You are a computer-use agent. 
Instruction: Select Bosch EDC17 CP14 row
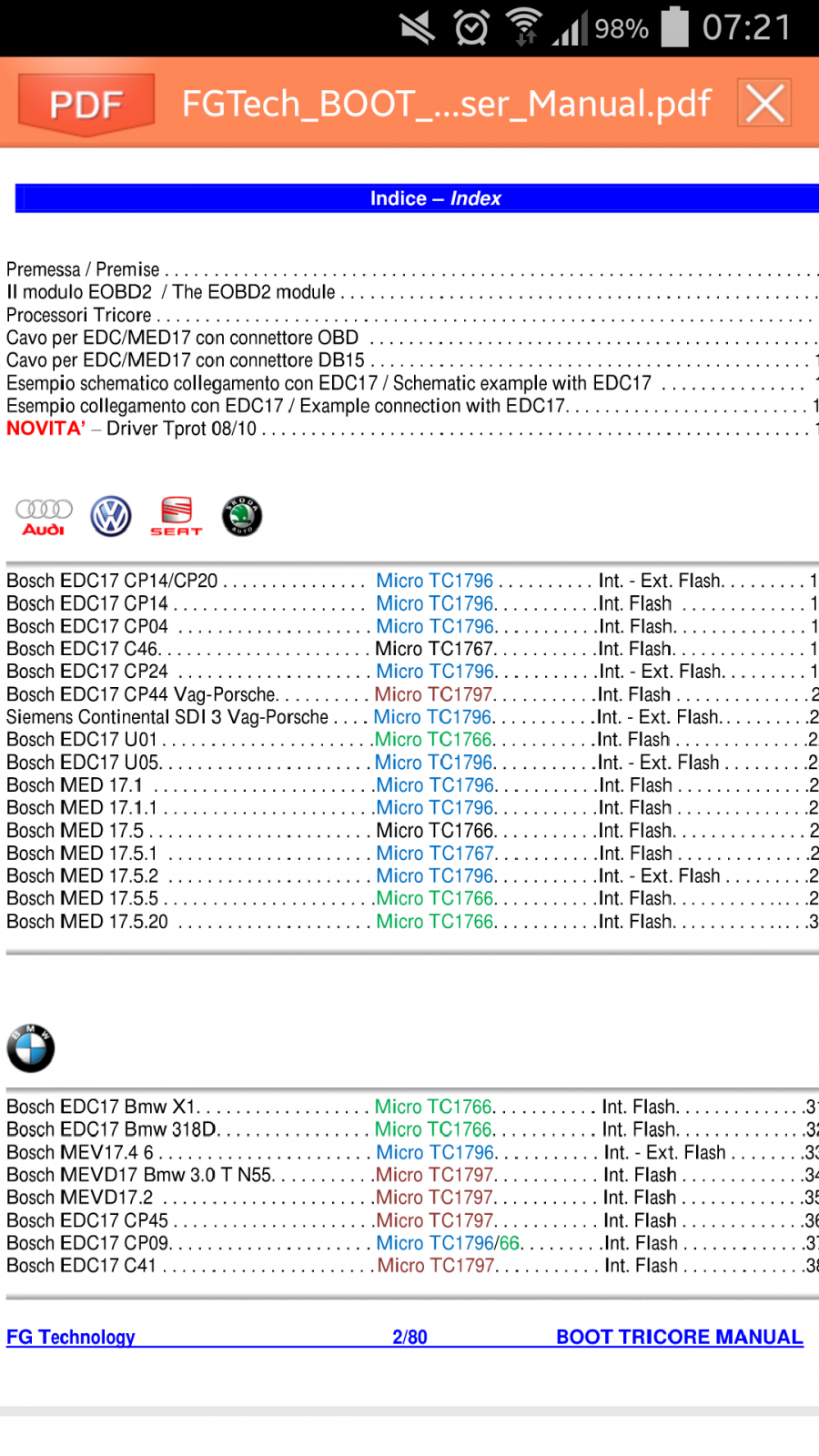click(x=412, y=603)
